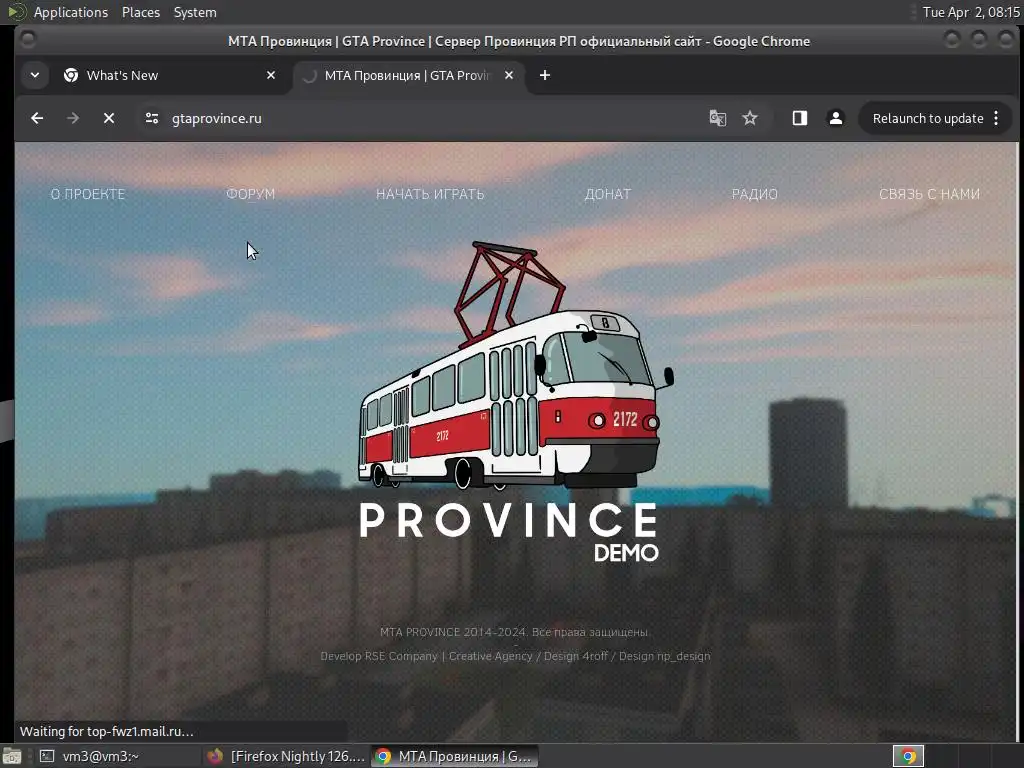Open the Places menu

(x=140, y=12)
